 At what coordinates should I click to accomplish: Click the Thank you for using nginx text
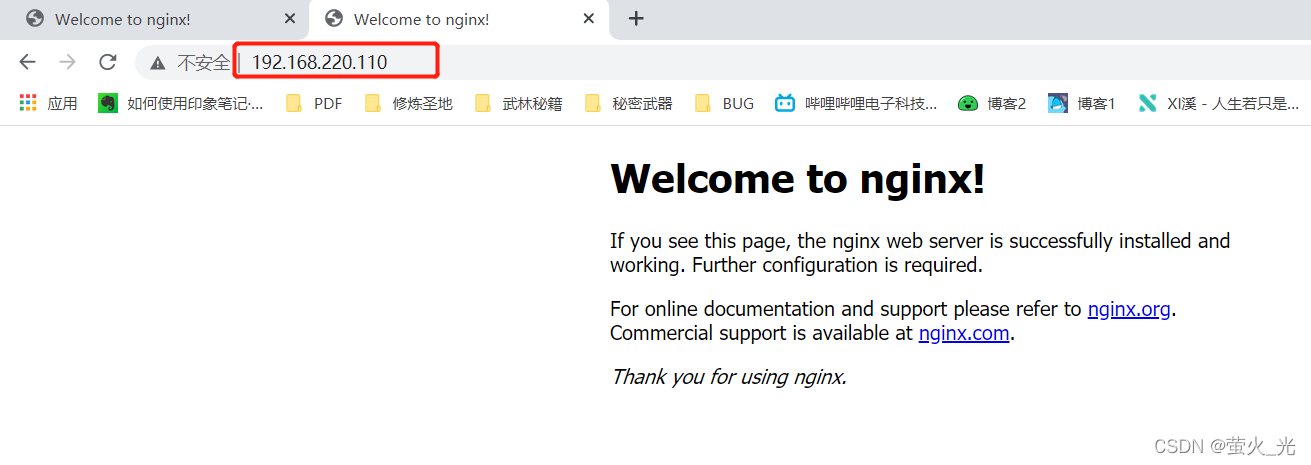729,377
